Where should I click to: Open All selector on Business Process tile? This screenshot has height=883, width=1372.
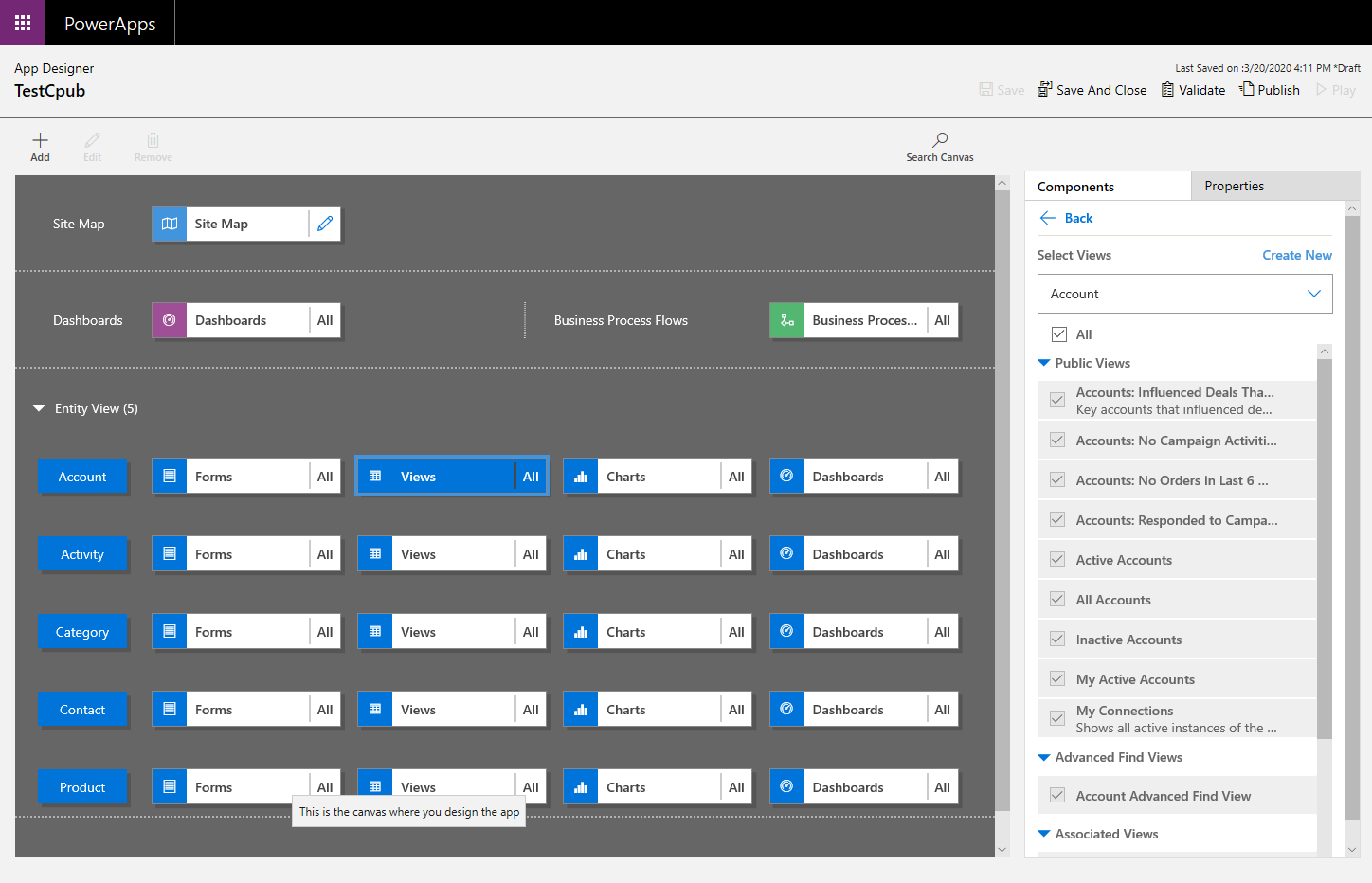point(943,320)
